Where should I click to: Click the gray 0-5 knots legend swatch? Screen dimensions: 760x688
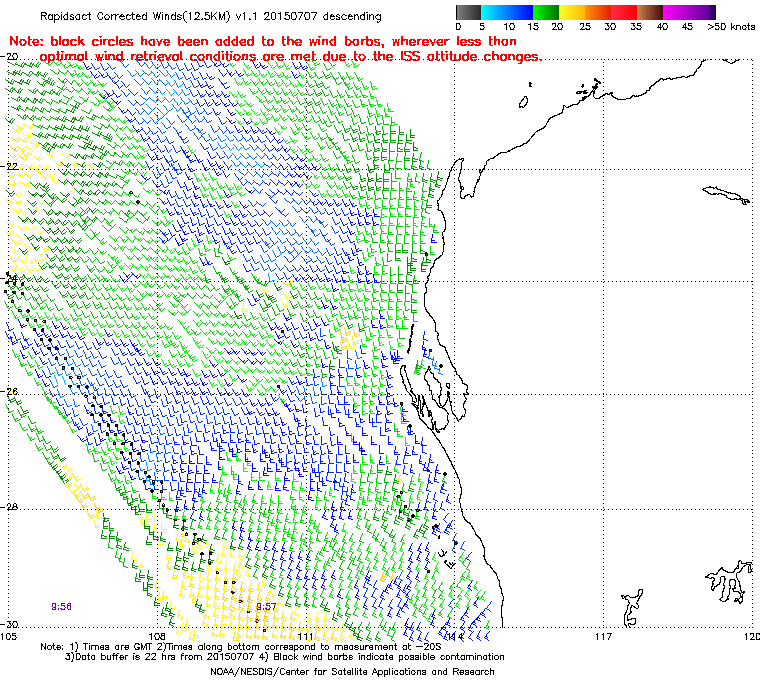468,12
